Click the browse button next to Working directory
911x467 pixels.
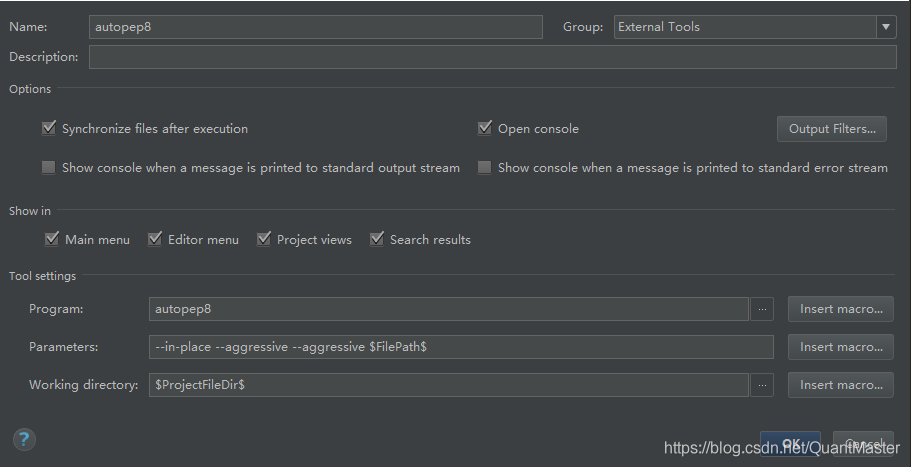763,385
